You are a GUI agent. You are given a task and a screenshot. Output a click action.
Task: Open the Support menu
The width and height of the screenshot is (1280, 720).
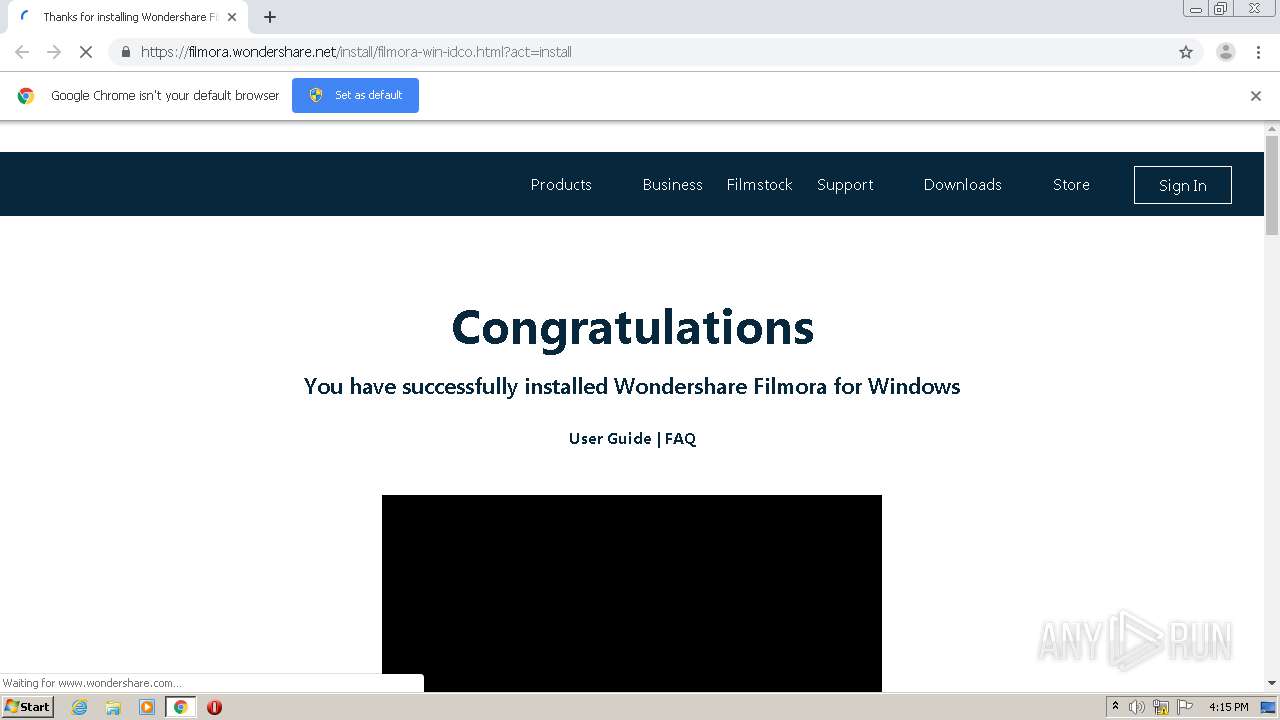tap(845, 184)
